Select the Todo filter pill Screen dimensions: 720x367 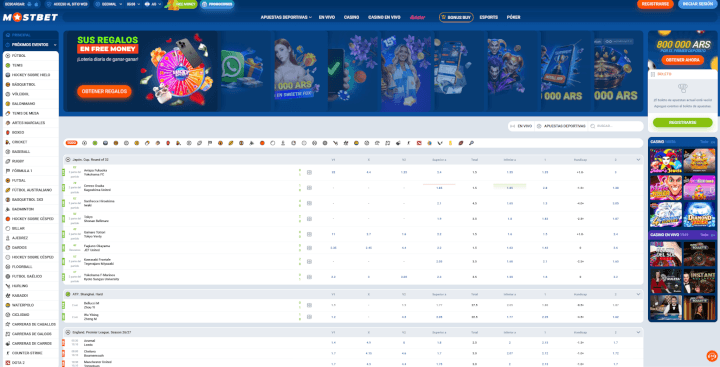tap(71, 143)
